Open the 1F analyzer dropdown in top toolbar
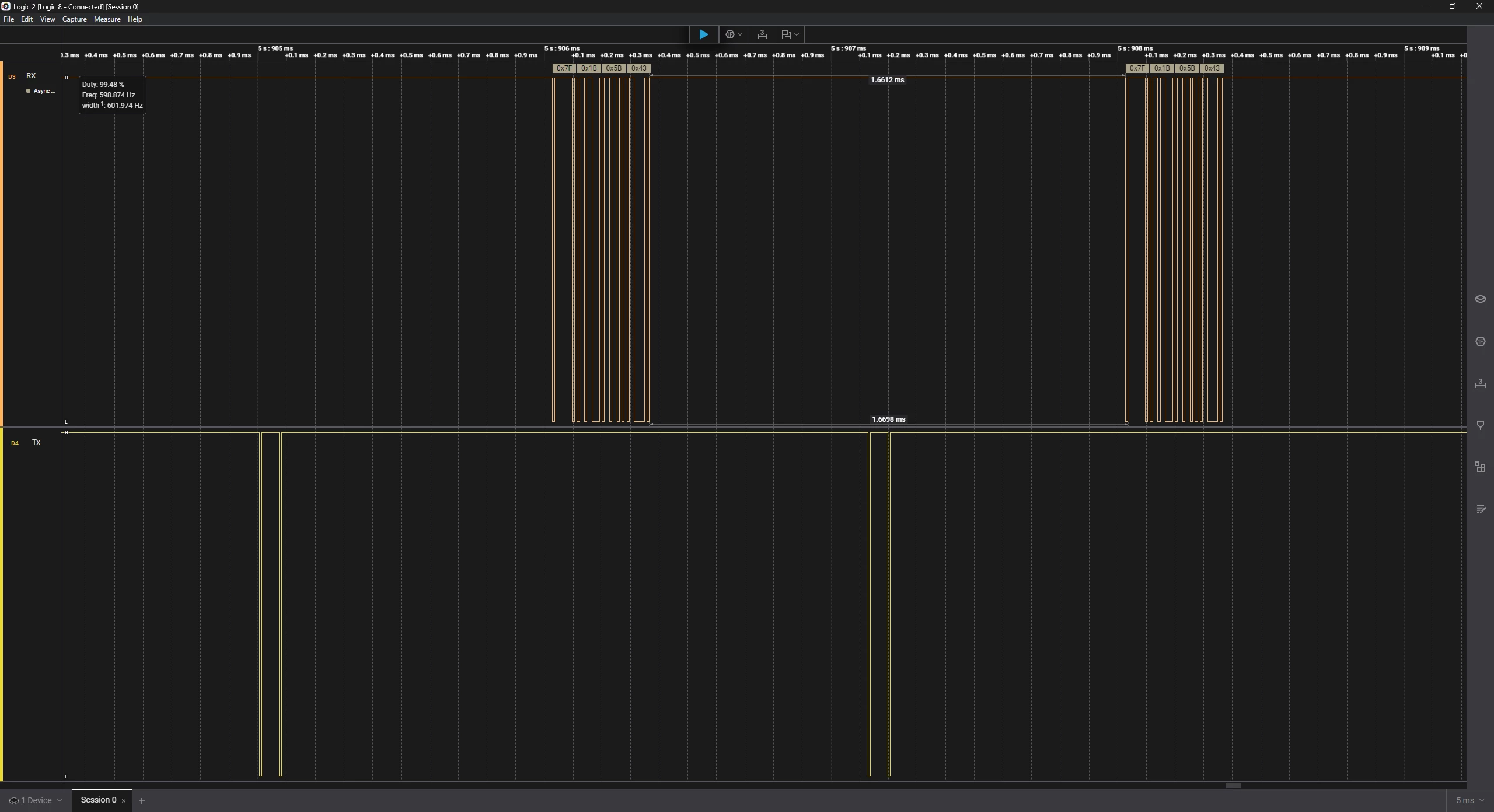 733,34
